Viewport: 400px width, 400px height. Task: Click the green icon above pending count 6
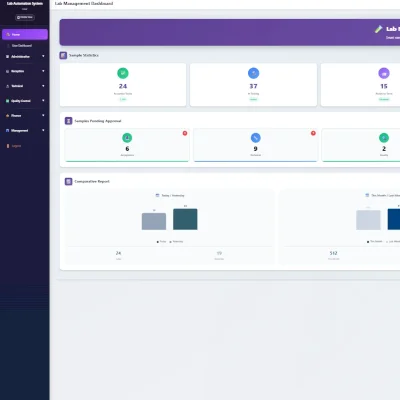127,138
